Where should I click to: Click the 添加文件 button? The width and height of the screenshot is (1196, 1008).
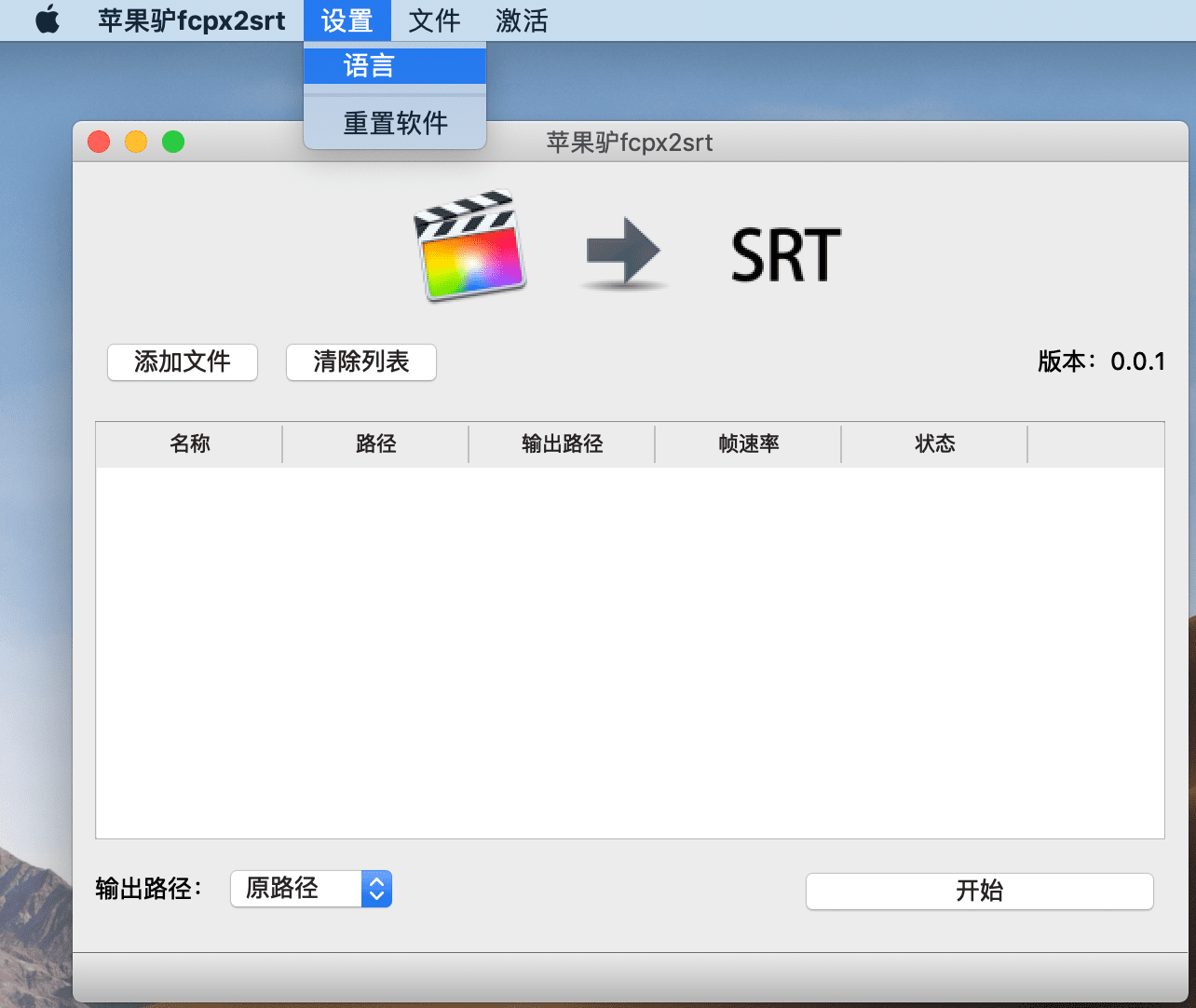[x=183, y=361]
